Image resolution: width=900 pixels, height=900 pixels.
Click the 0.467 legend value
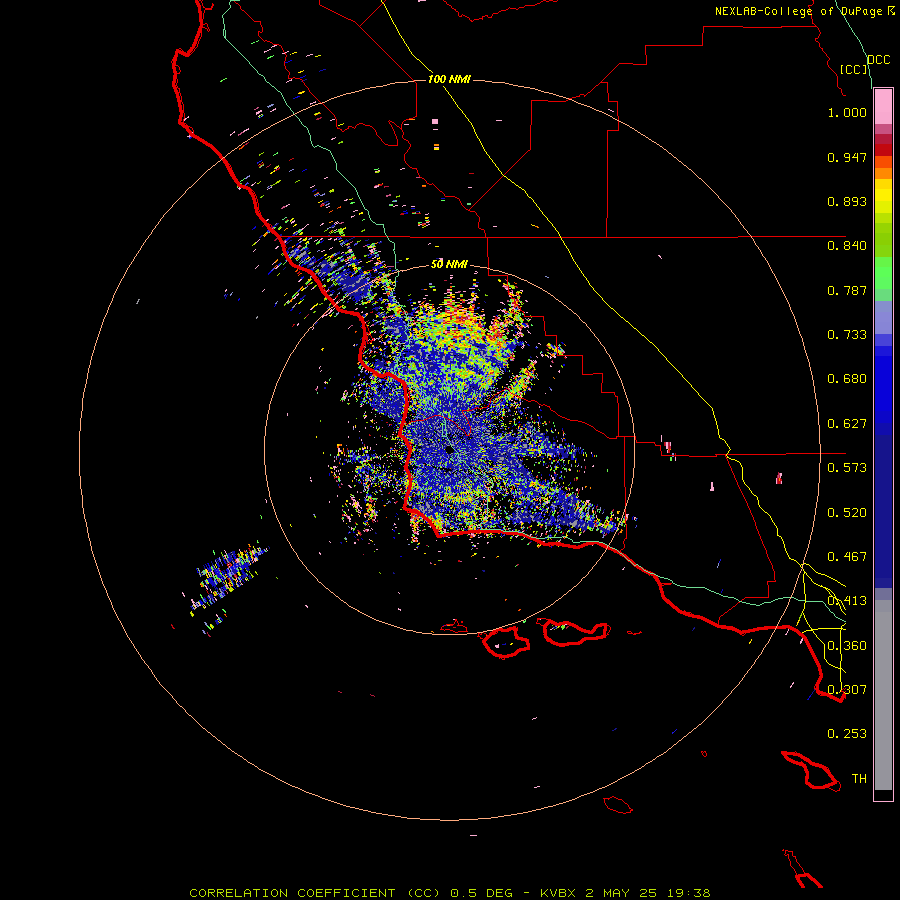click(x=847, y=557)
